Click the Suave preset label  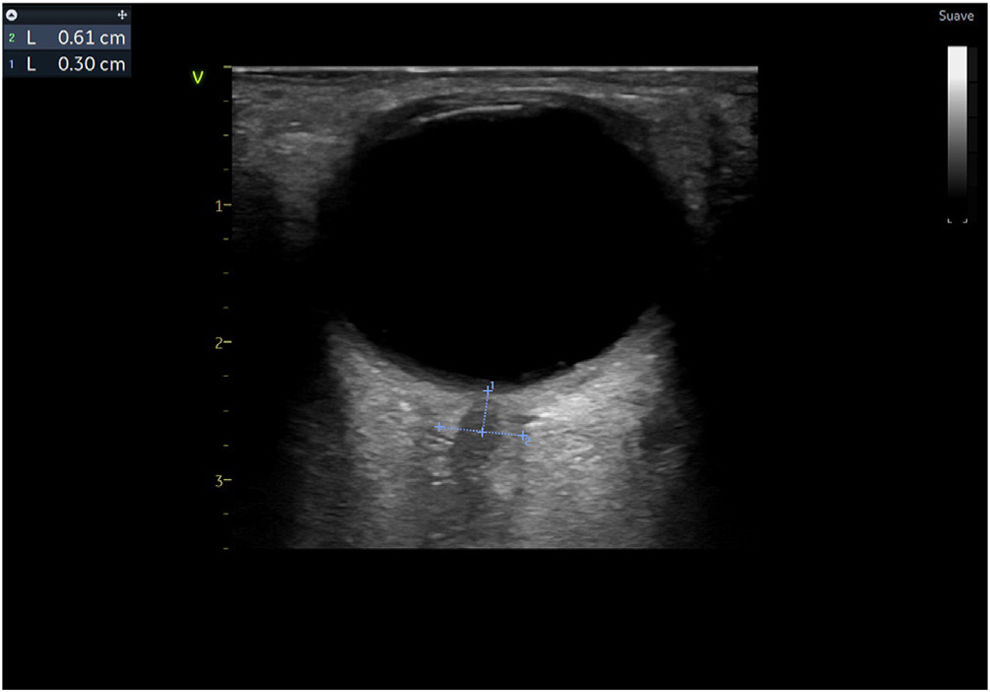click(956, 16)
